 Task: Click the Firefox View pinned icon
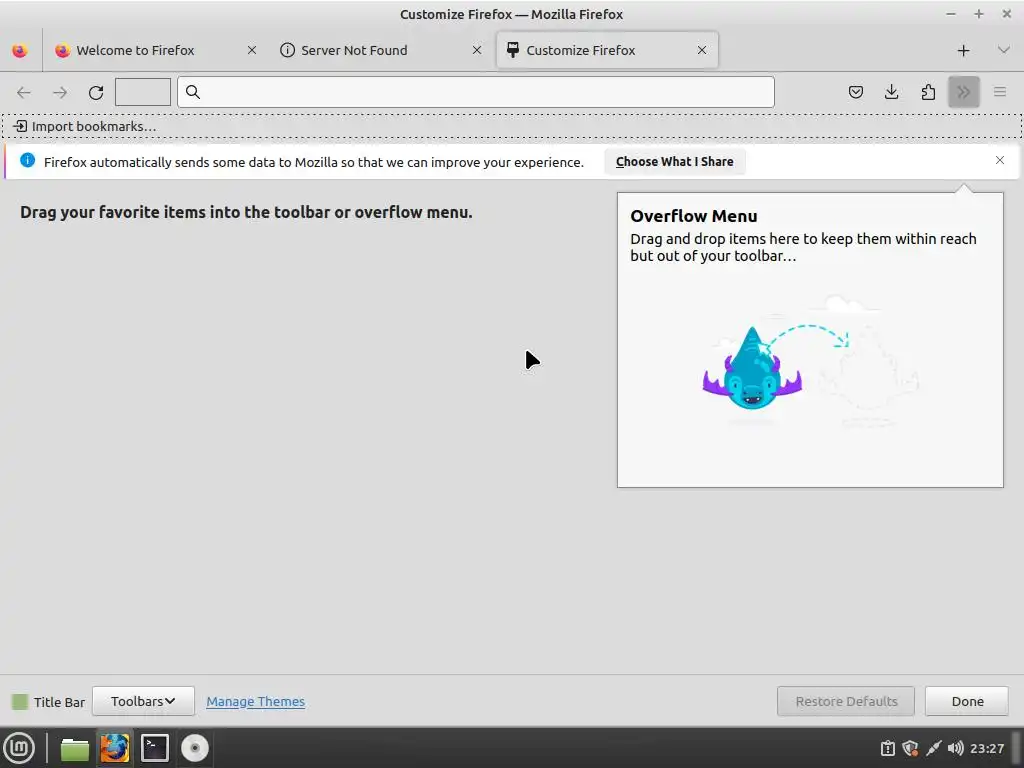(x=20, y=50)
